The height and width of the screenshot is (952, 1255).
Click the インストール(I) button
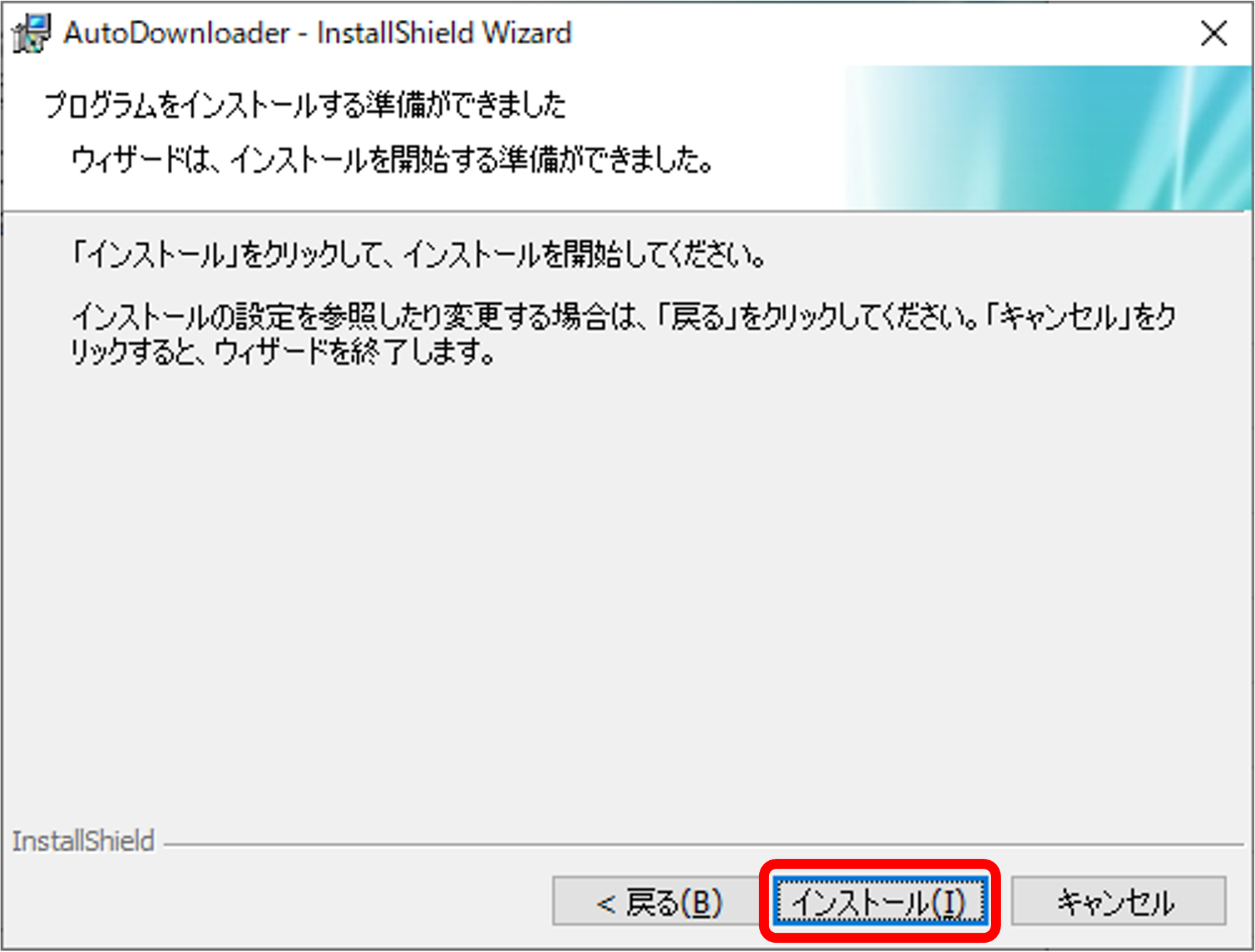[879, 902]
